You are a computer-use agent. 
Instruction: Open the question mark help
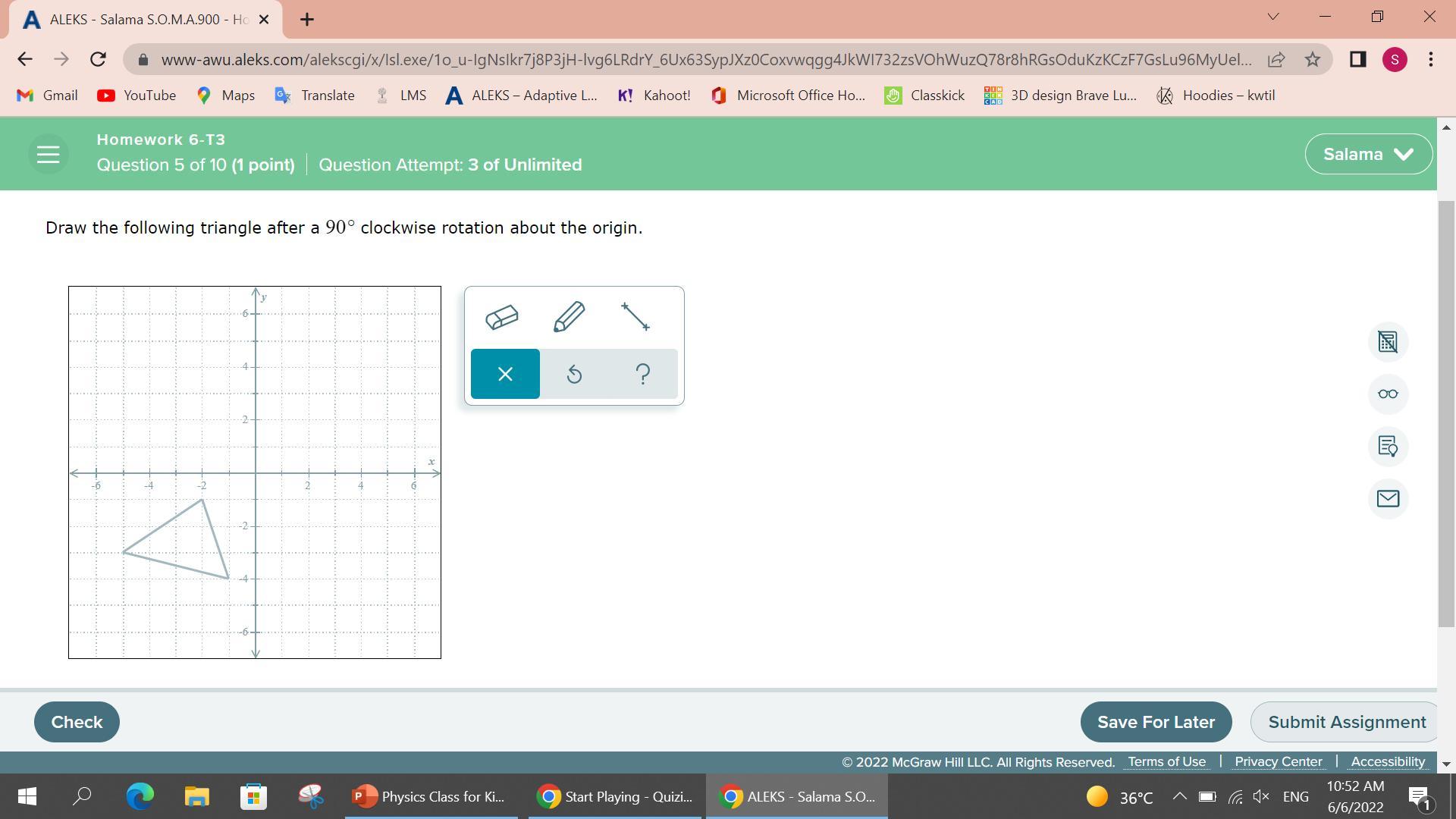pos(643,374)
